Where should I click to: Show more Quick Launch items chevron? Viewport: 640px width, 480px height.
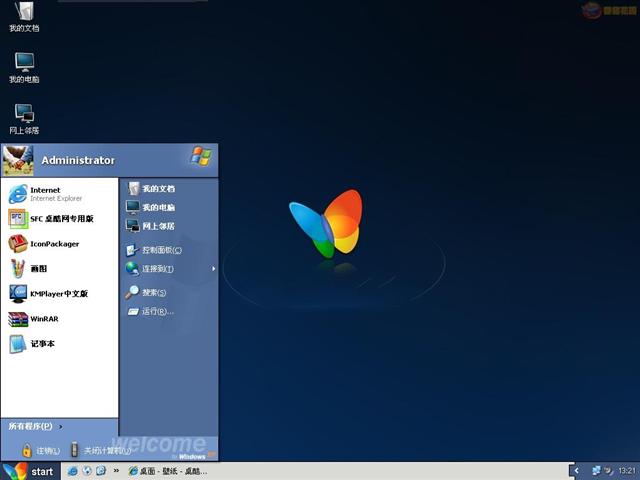click(x=116, y=471)
